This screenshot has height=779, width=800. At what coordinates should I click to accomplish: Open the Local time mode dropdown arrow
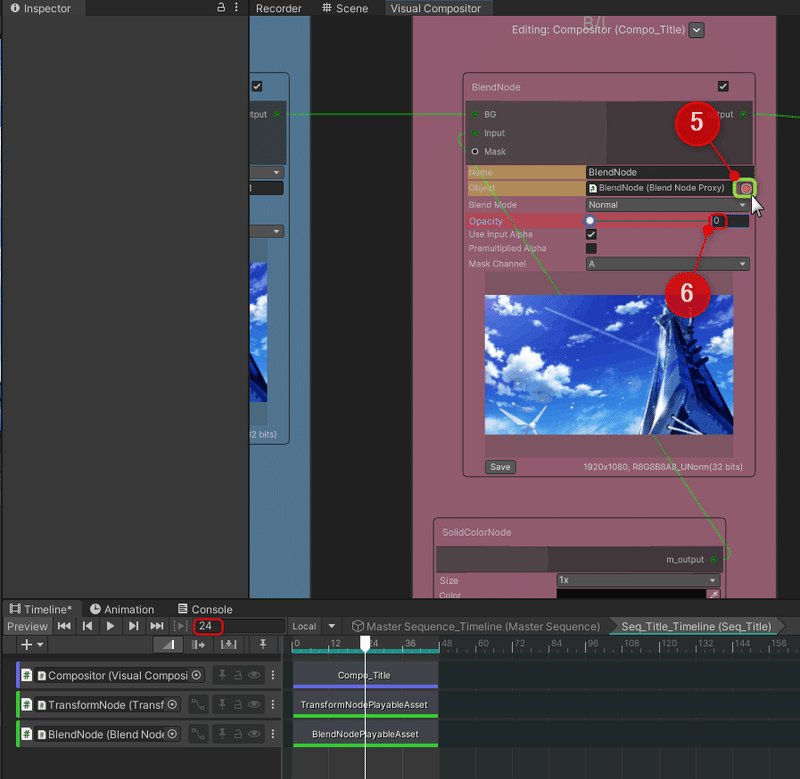click(332, 626)
